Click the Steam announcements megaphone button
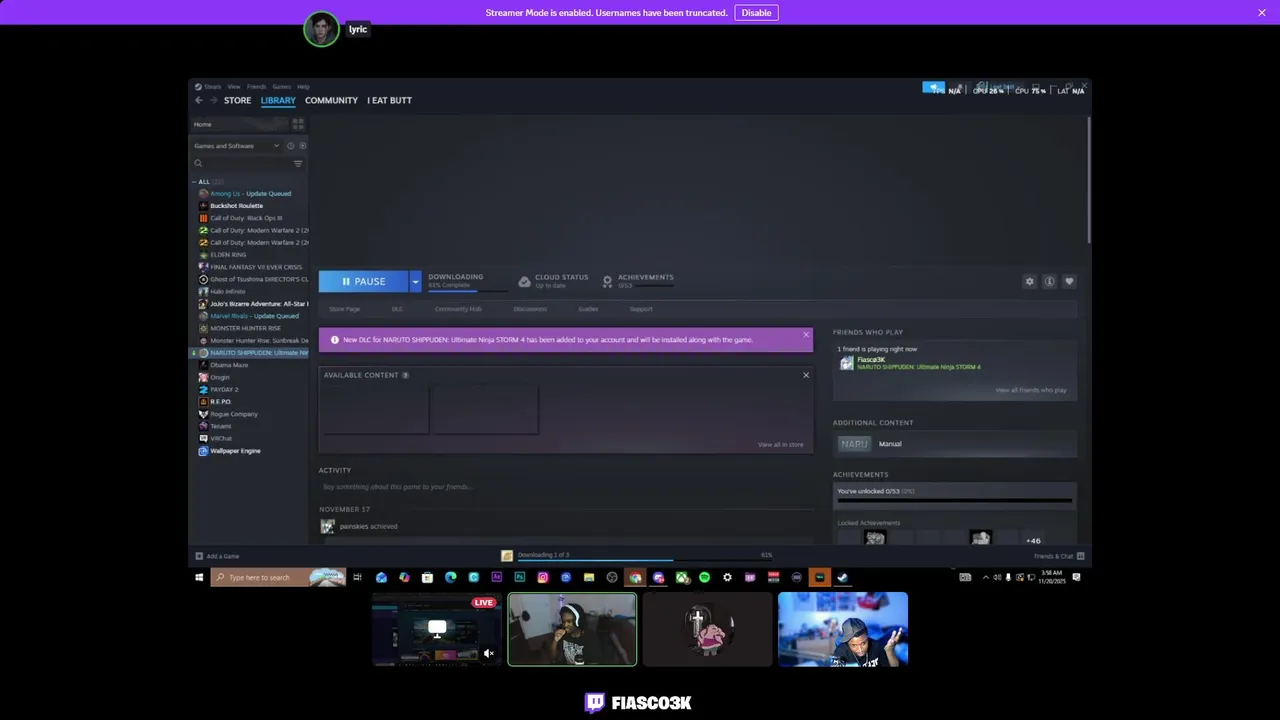Image resolution: width=1280 pixels, height=720 pixels. (x=933, y=88)
